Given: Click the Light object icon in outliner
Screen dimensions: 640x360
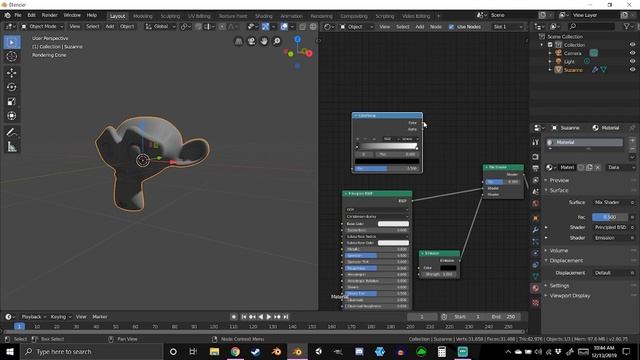Looking at the screenshot, I should click(558, 61).
